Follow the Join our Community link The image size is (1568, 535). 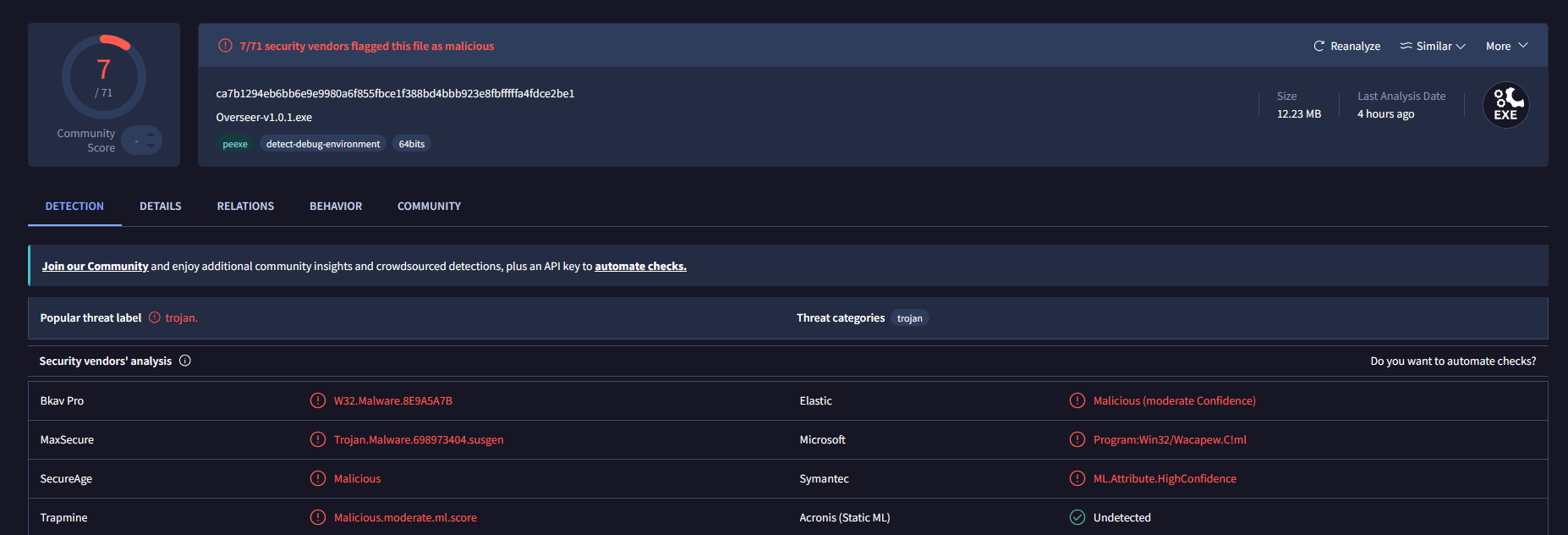pyautogui.click(x=95, y=266)
